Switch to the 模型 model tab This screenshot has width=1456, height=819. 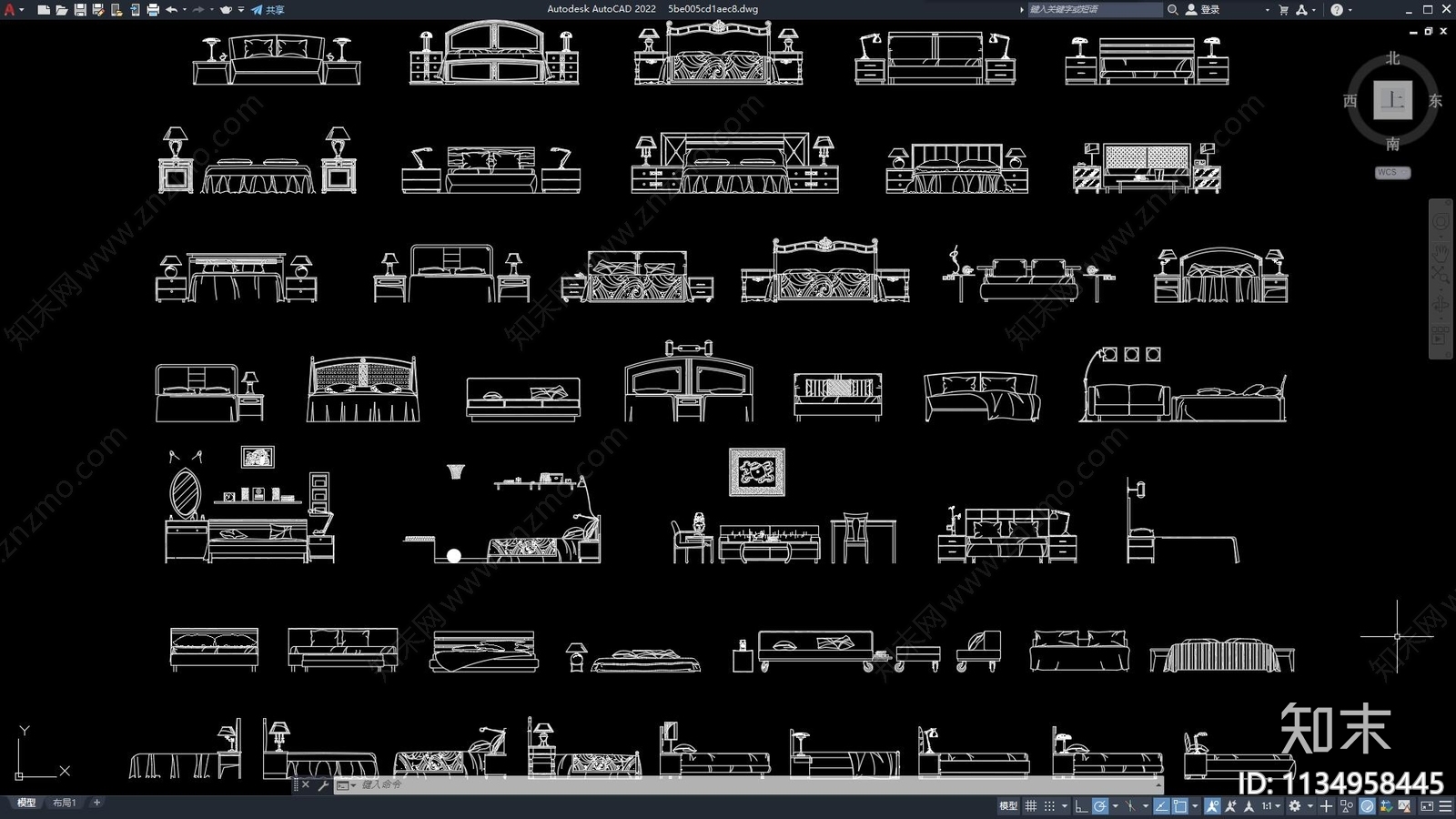[x=26, y=803]
